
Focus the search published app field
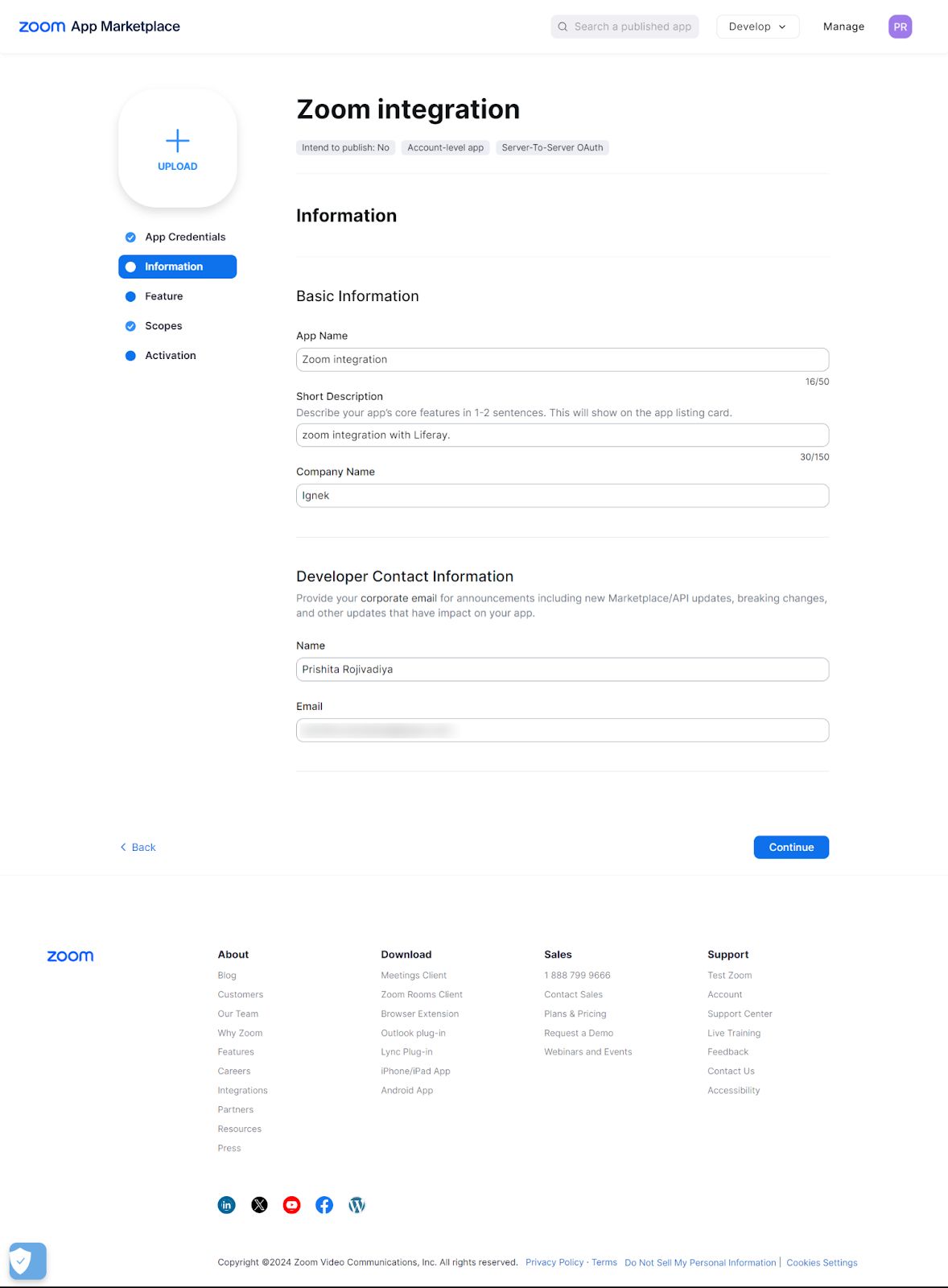[x=624, y=27]
